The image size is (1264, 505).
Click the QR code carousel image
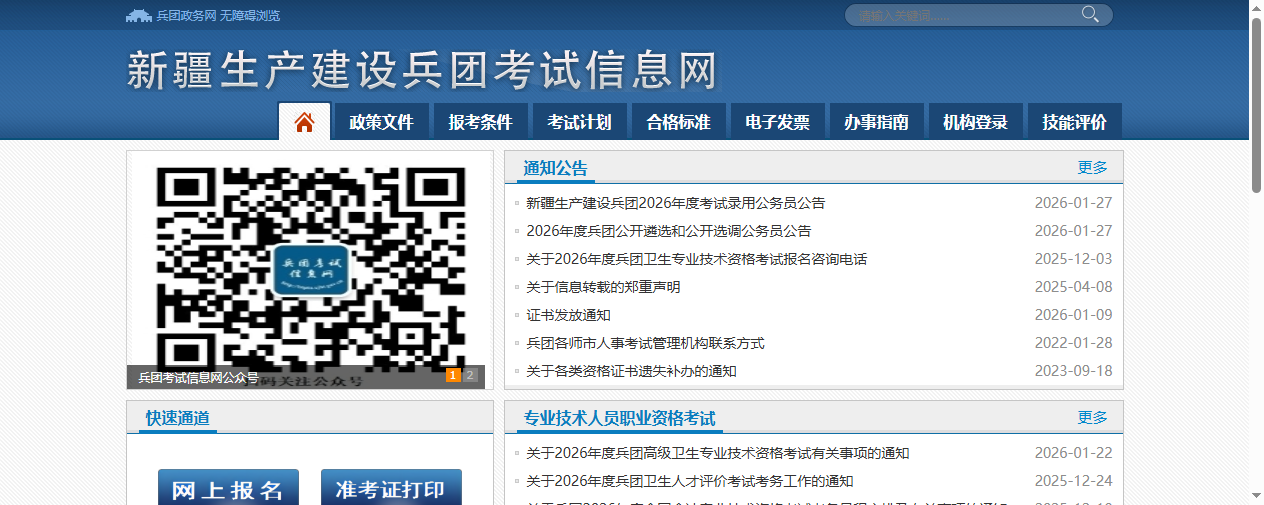[x=310, y=265]
